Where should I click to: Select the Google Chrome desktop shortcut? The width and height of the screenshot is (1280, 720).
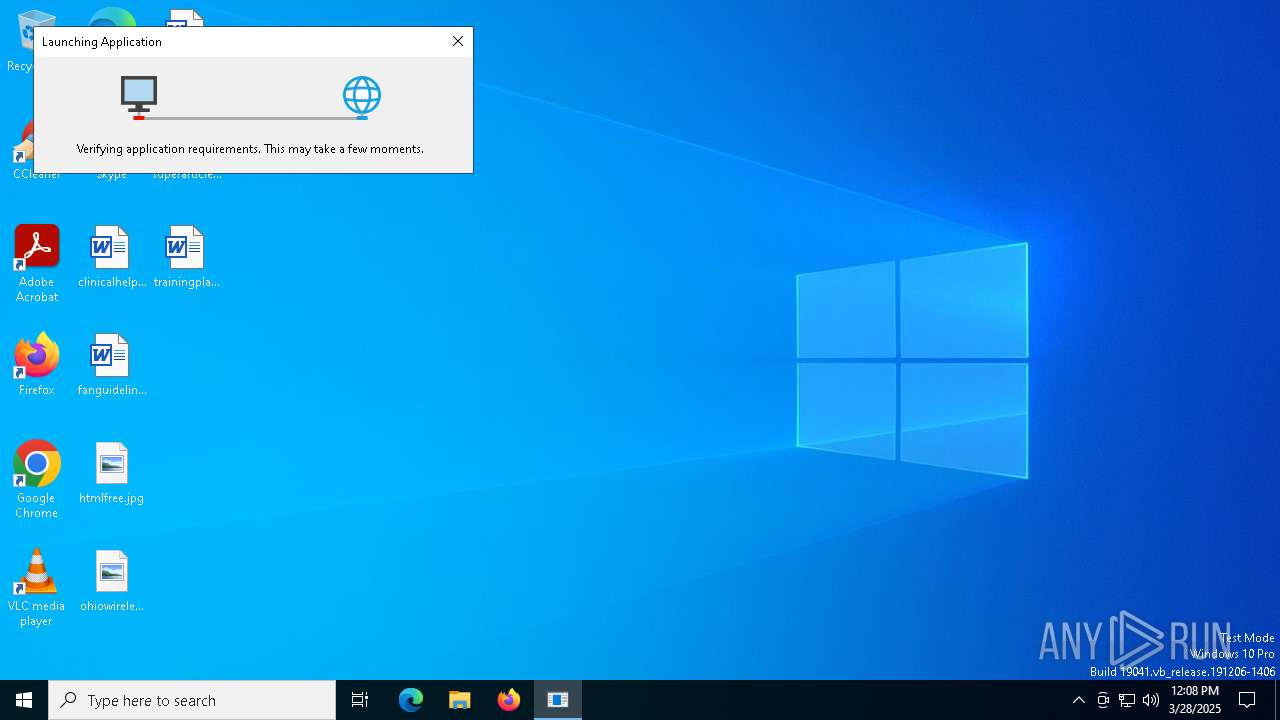click(37, 479)
